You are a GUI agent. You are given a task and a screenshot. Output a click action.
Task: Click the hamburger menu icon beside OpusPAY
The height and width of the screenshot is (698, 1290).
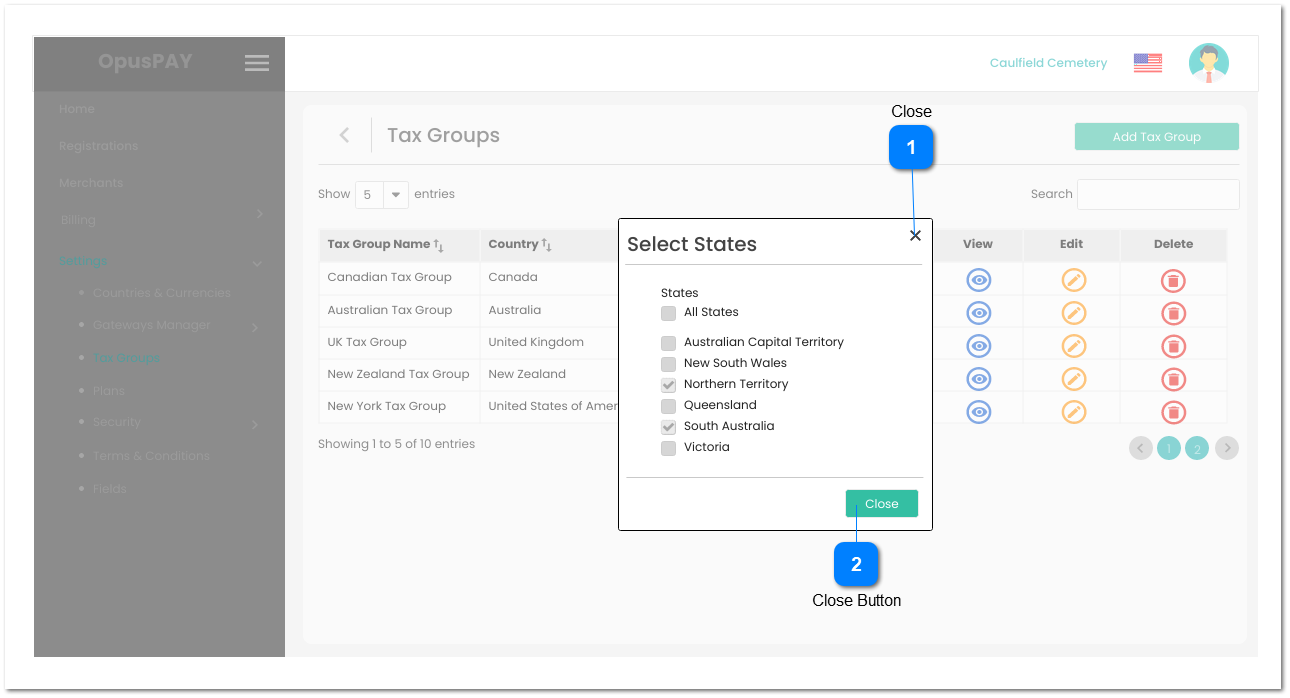click(x=257, y=63)
